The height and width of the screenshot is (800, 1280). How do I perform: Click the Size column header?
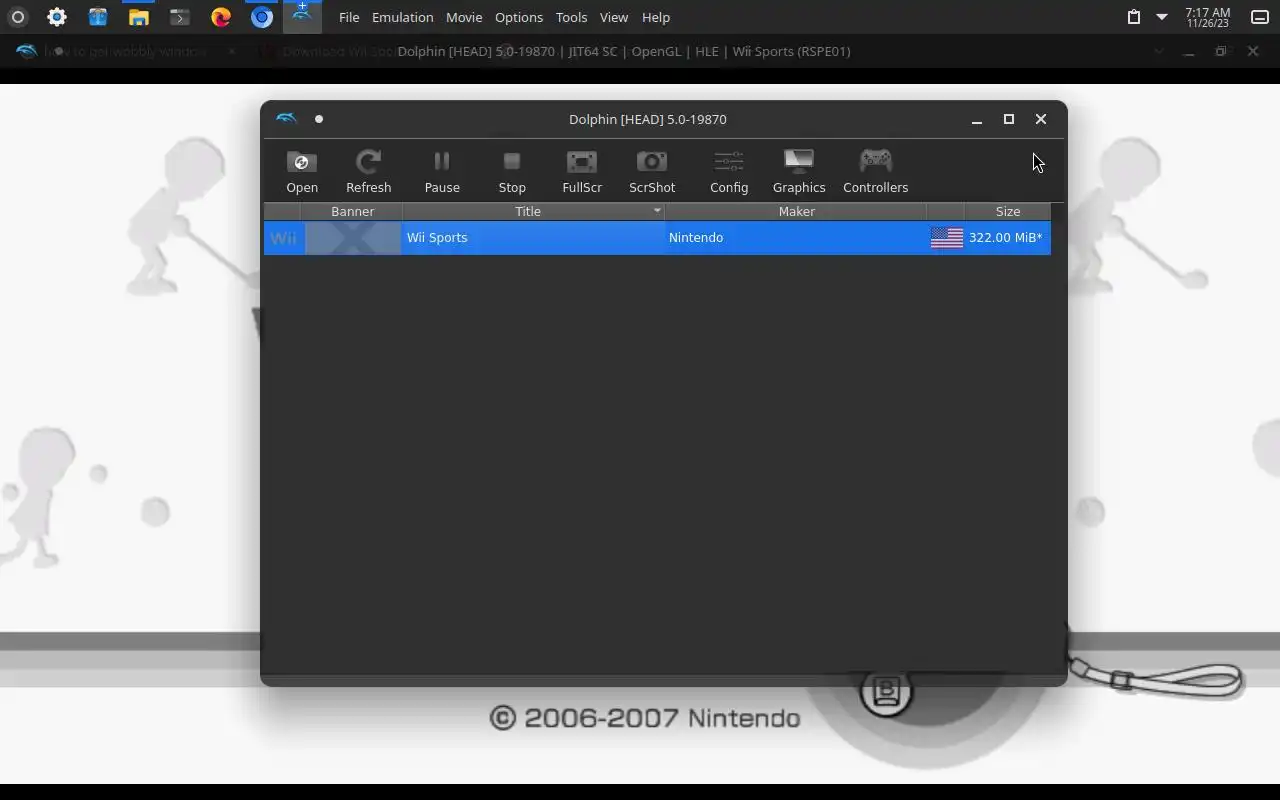pyautogui.click(x=1008, y=211)
